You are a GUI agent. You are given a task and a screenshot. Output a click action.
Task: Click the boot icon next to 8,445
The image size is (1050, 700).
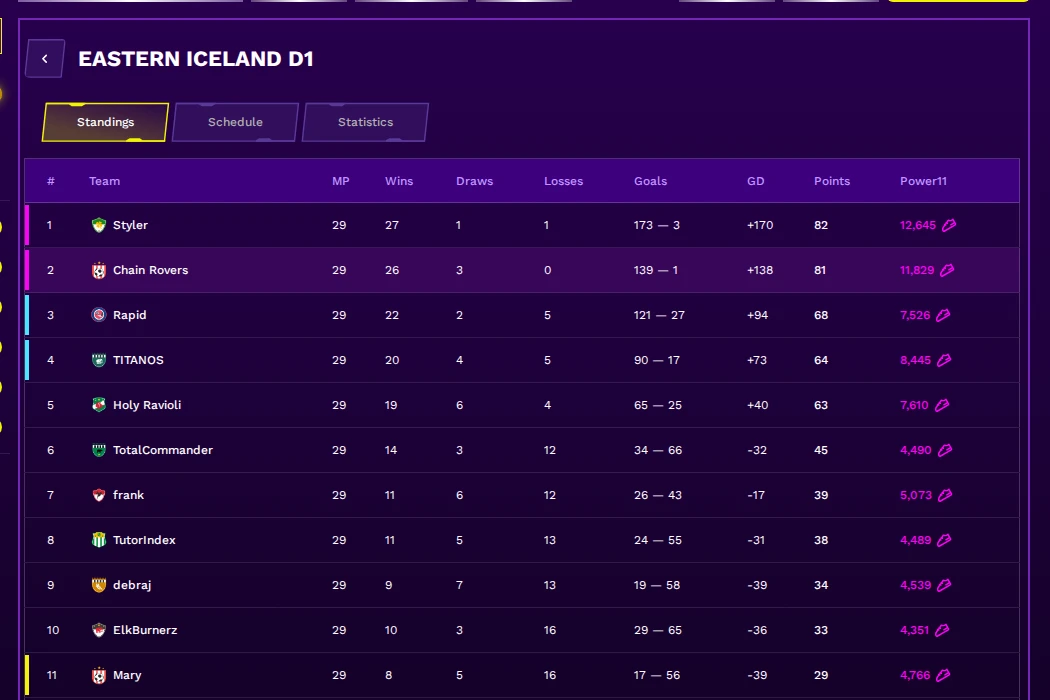(x=944, y=360)
